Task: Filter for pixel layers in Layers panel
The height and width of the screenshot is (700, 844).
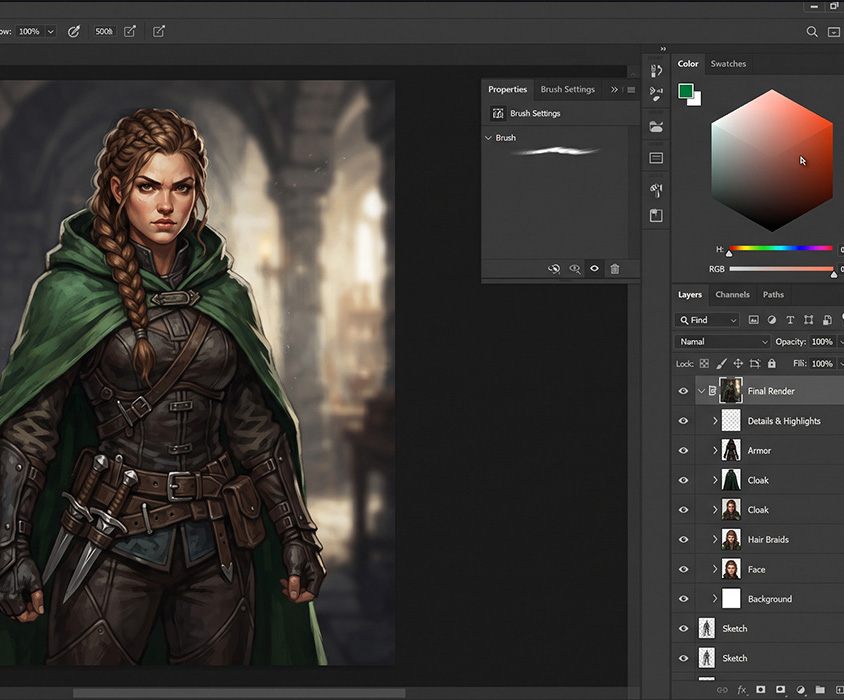Action: point(754,320)
